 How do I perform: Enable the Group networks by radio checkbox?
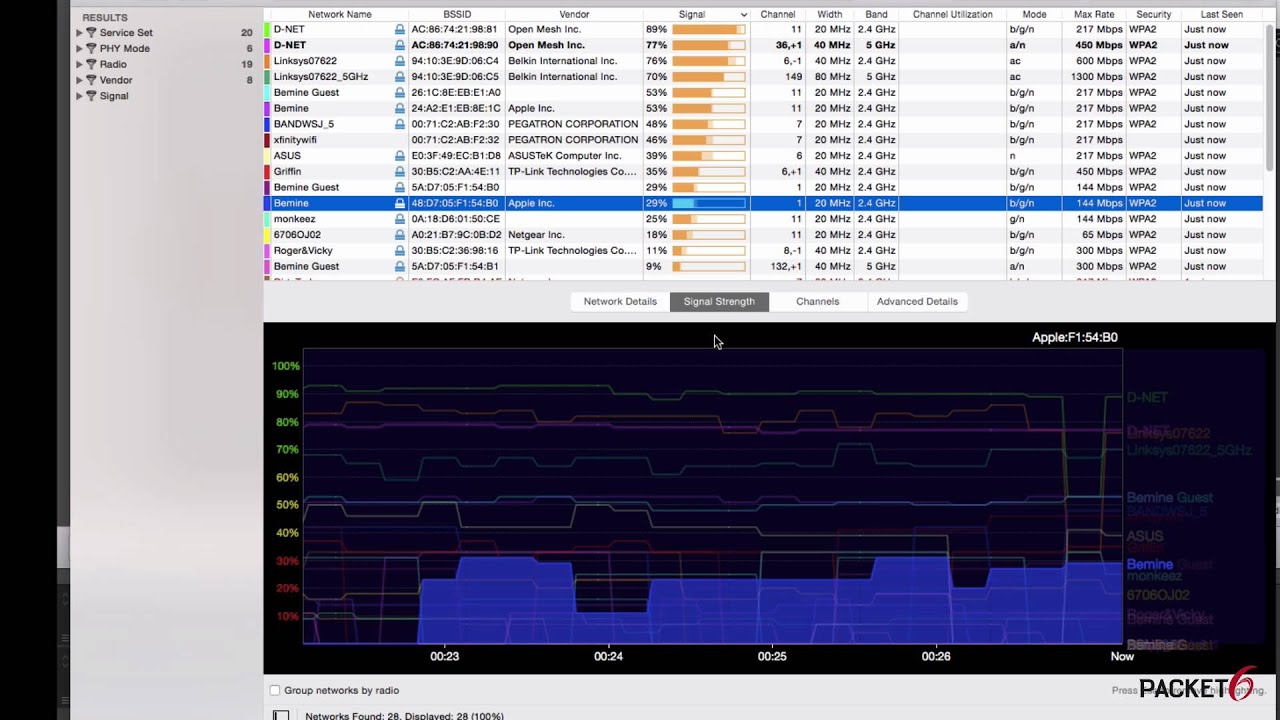pos(275,690)
